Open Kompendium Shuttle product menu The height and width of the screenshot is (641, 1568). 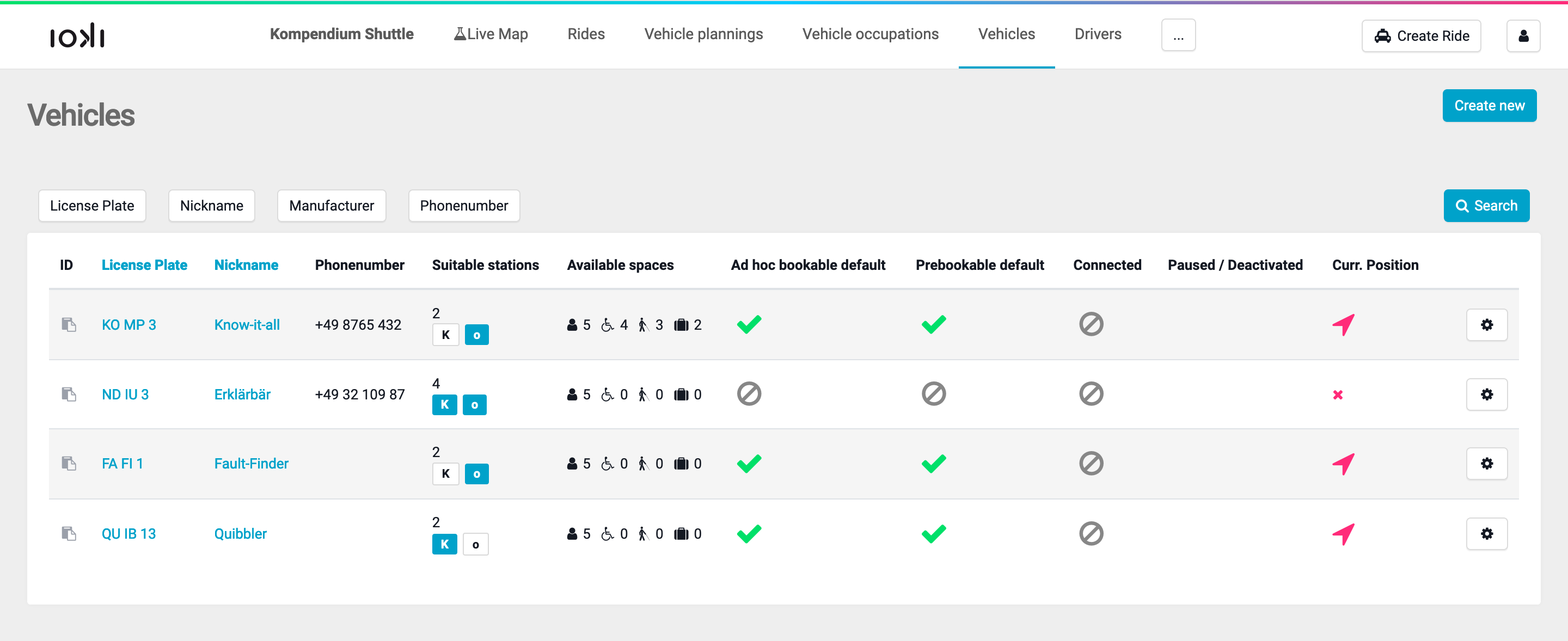341,34
